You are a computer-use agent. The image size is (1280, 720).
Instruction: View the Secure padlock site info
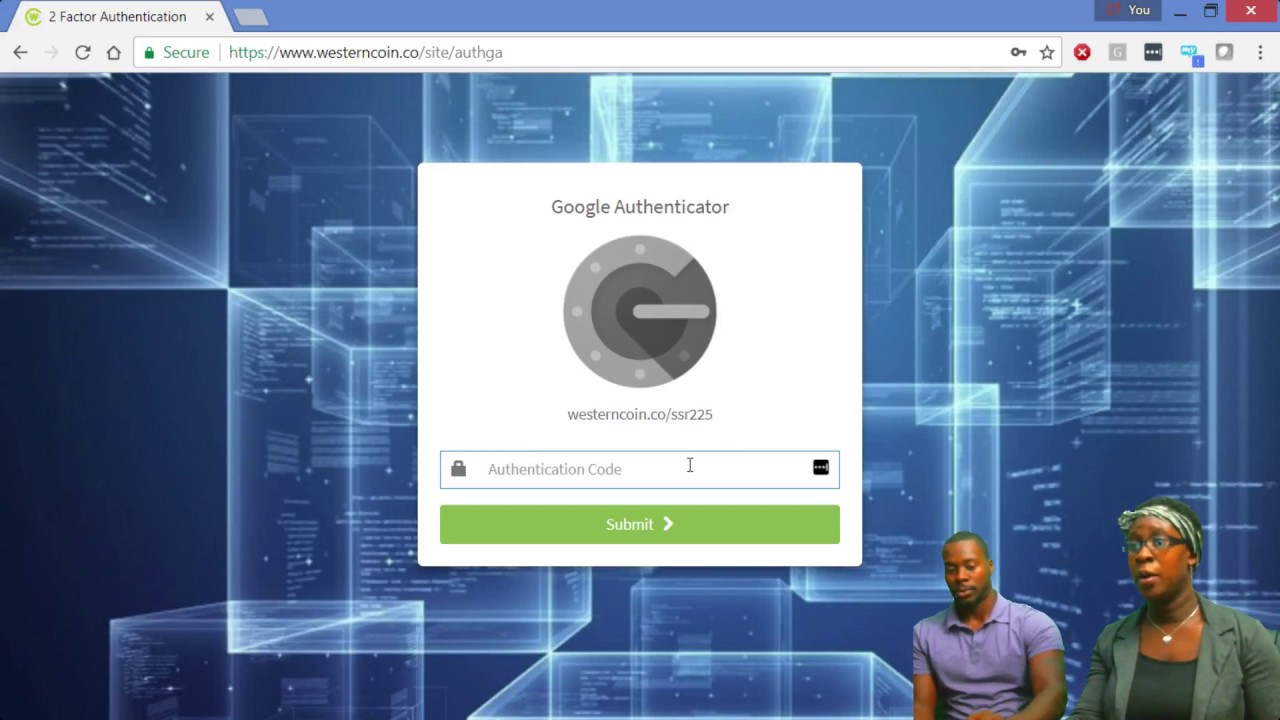pos(177,52)
